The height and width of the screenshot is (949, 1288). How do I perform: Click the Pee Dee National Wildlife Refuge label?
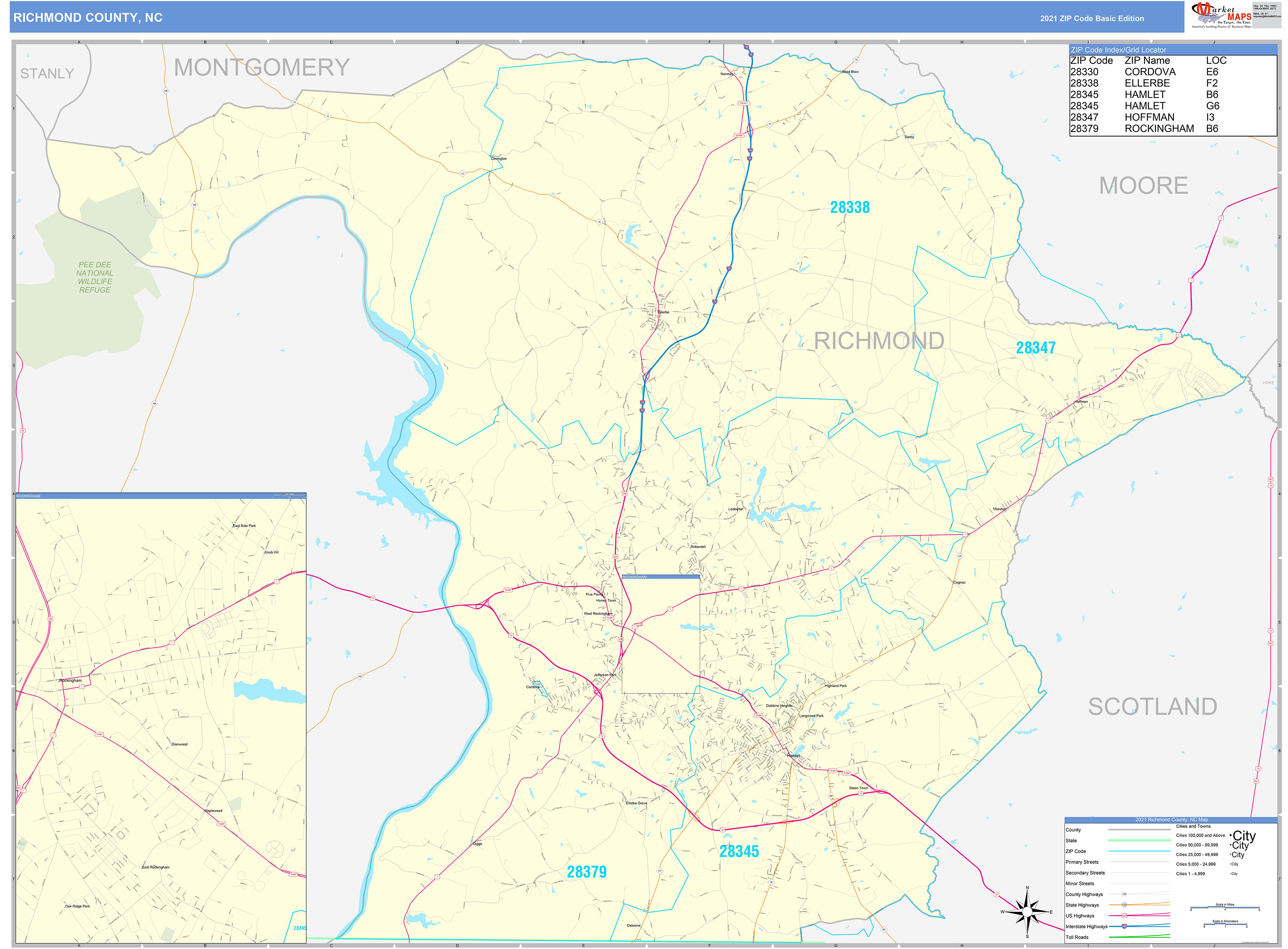pyautogui.click(x=95, y=277)
